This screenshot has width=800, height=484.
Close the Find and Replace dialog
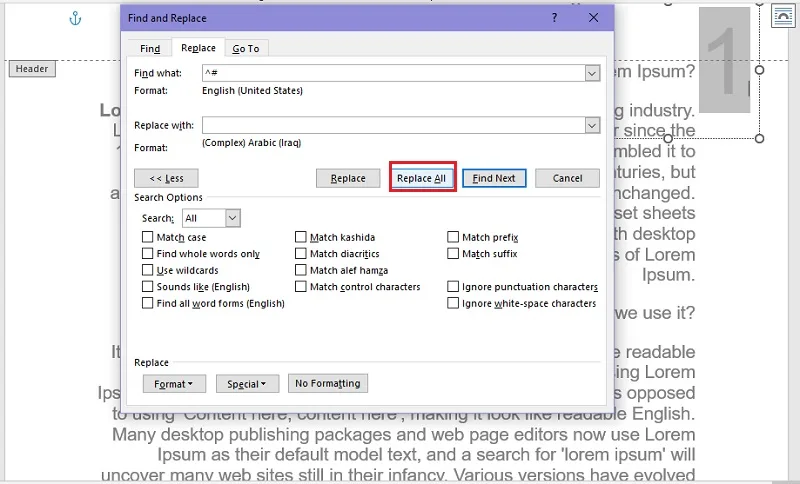coord(593,18)
